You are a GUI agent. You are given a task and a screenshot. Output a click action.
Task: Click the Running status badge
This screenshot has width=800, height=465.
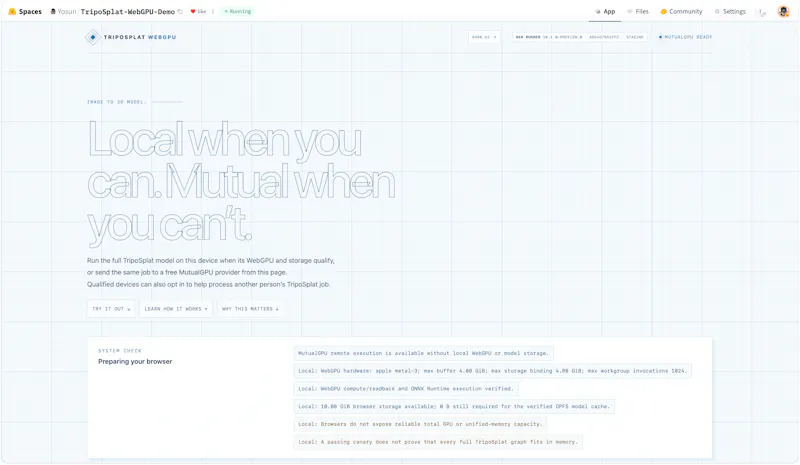point(238,11)
